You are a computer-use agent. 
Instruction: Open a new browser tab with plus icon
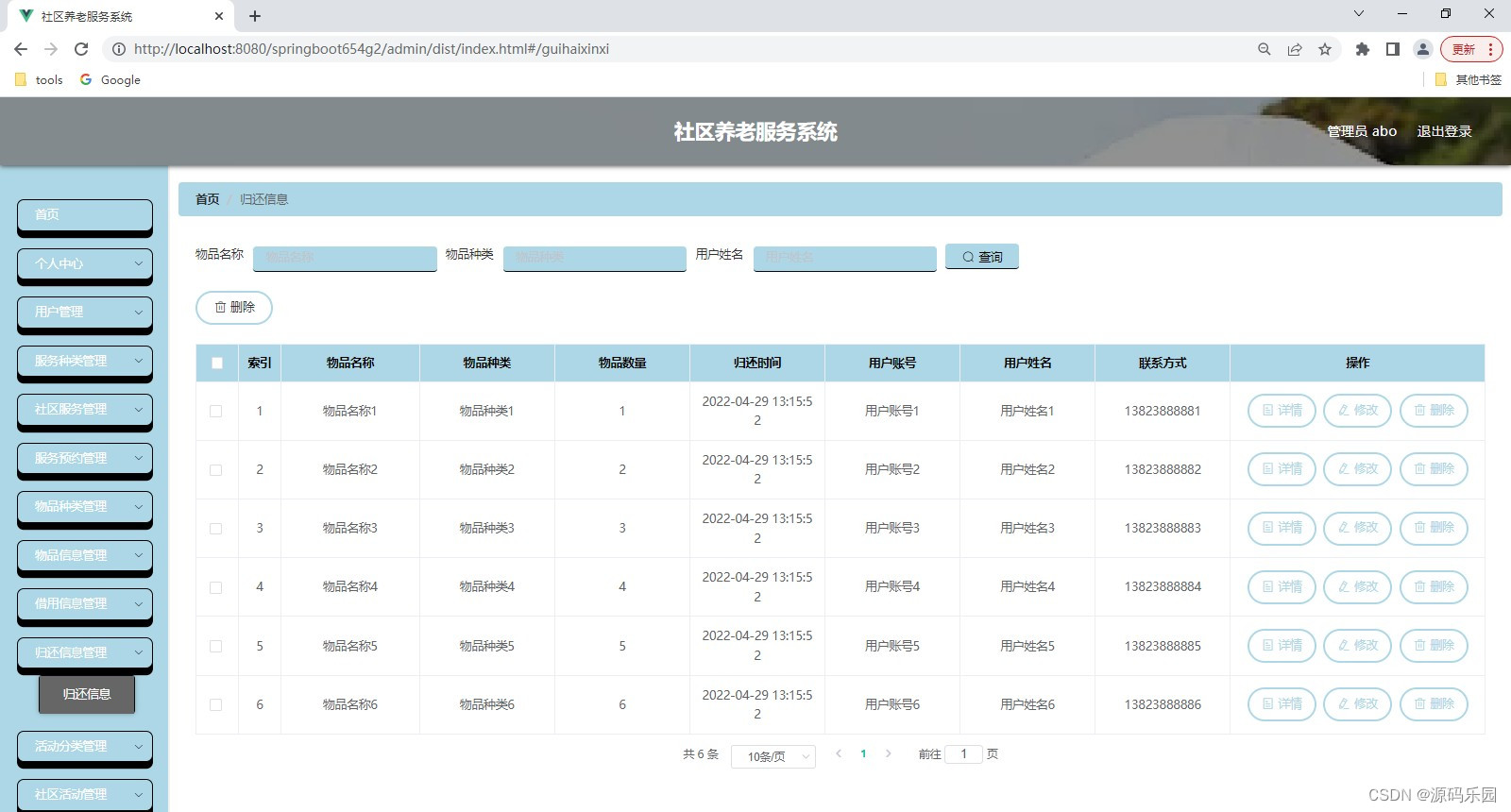(255, 16)
